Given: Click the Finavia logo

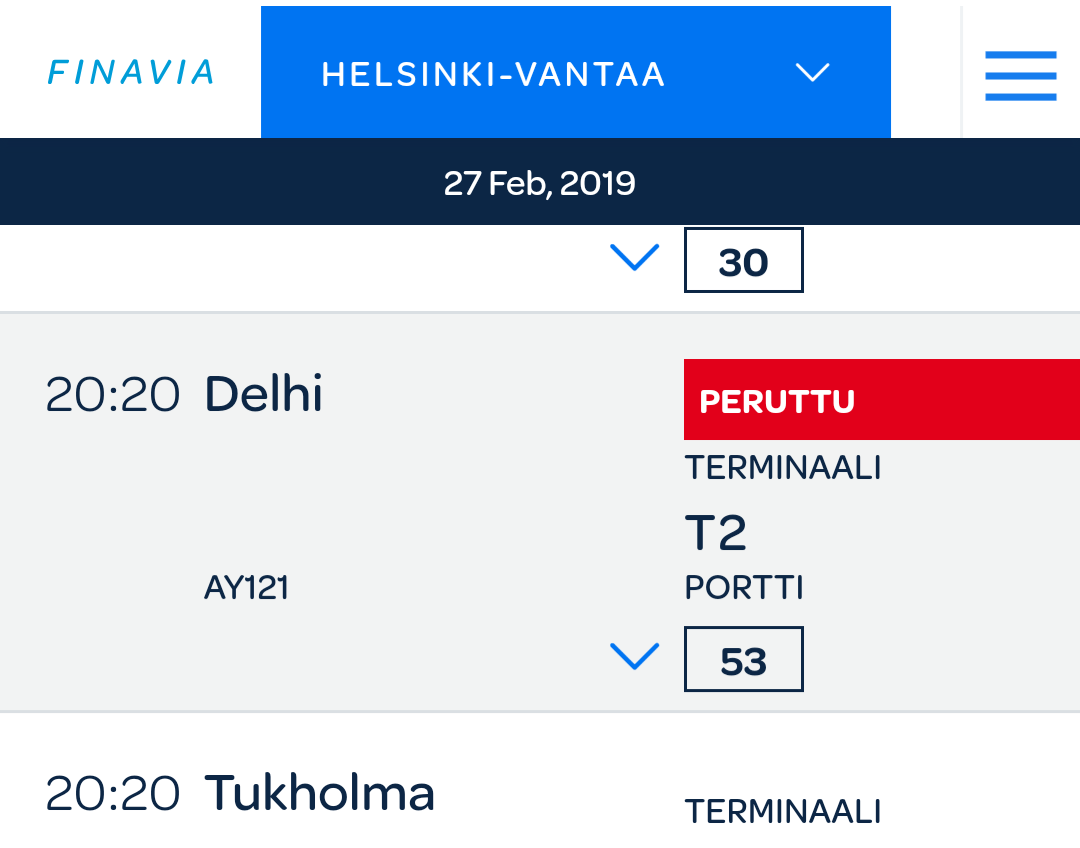Looking at the screenshot, I should [x=131, y=73].
